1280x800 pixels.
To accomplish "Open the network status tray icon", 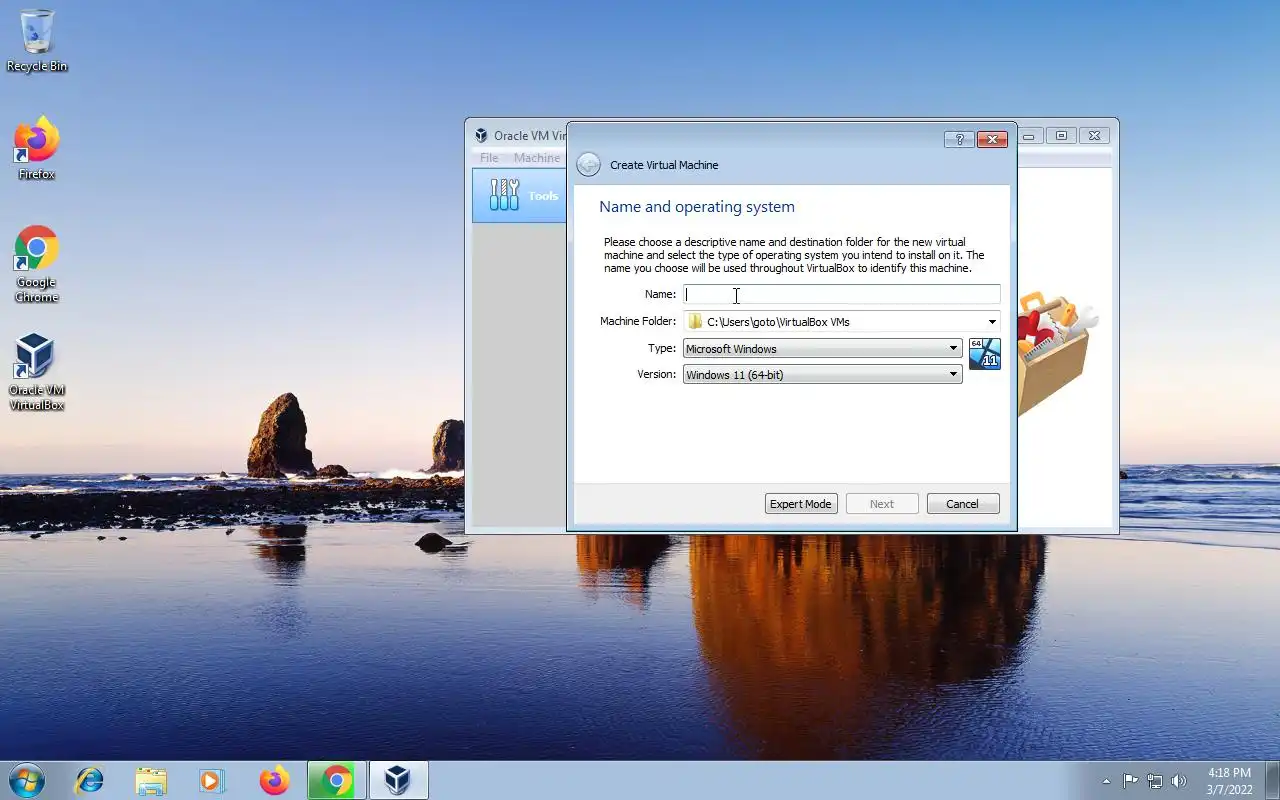I will click(x=1155, y=781).
